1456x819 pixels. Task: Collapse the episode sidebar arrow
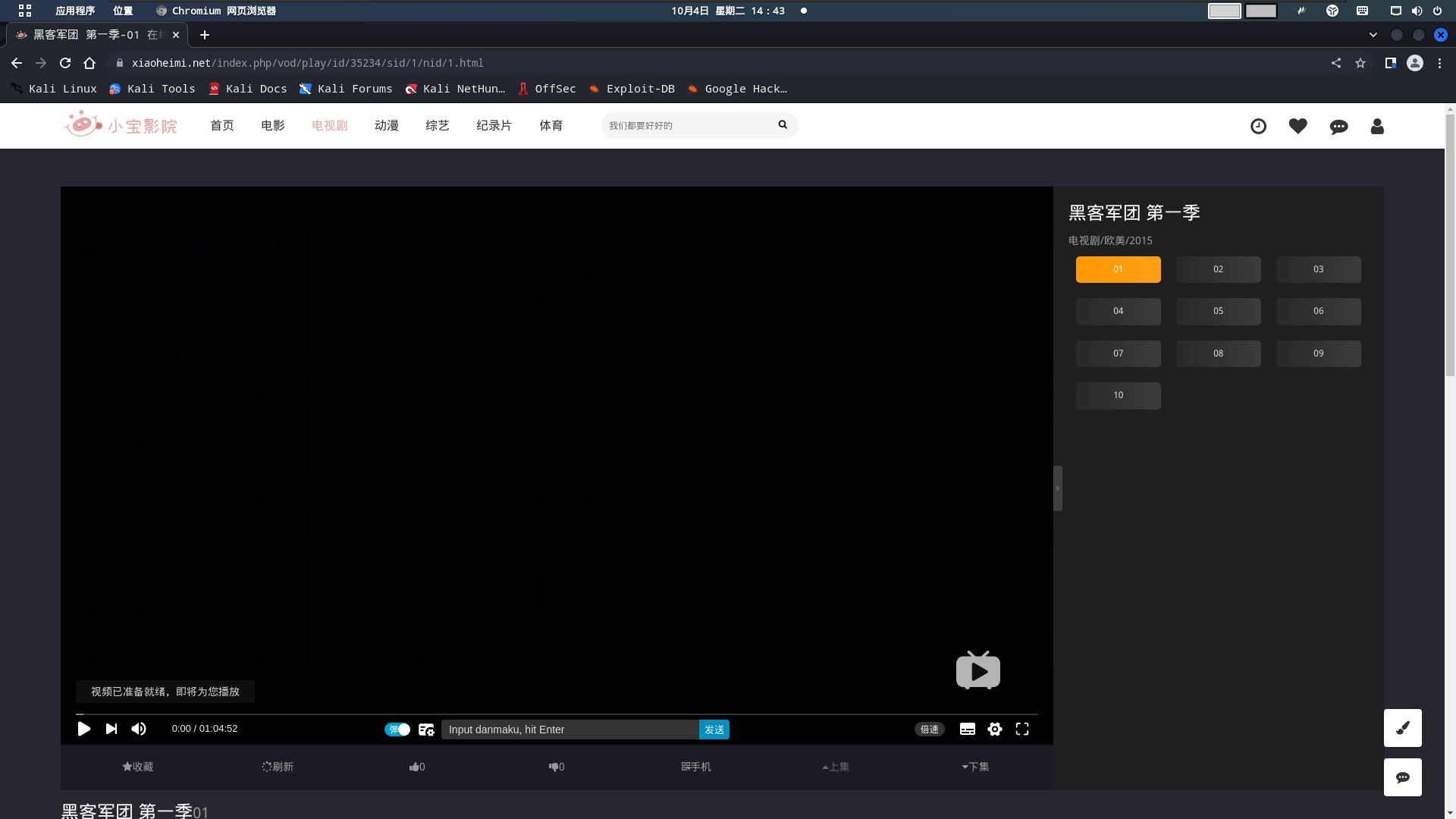1057,488
